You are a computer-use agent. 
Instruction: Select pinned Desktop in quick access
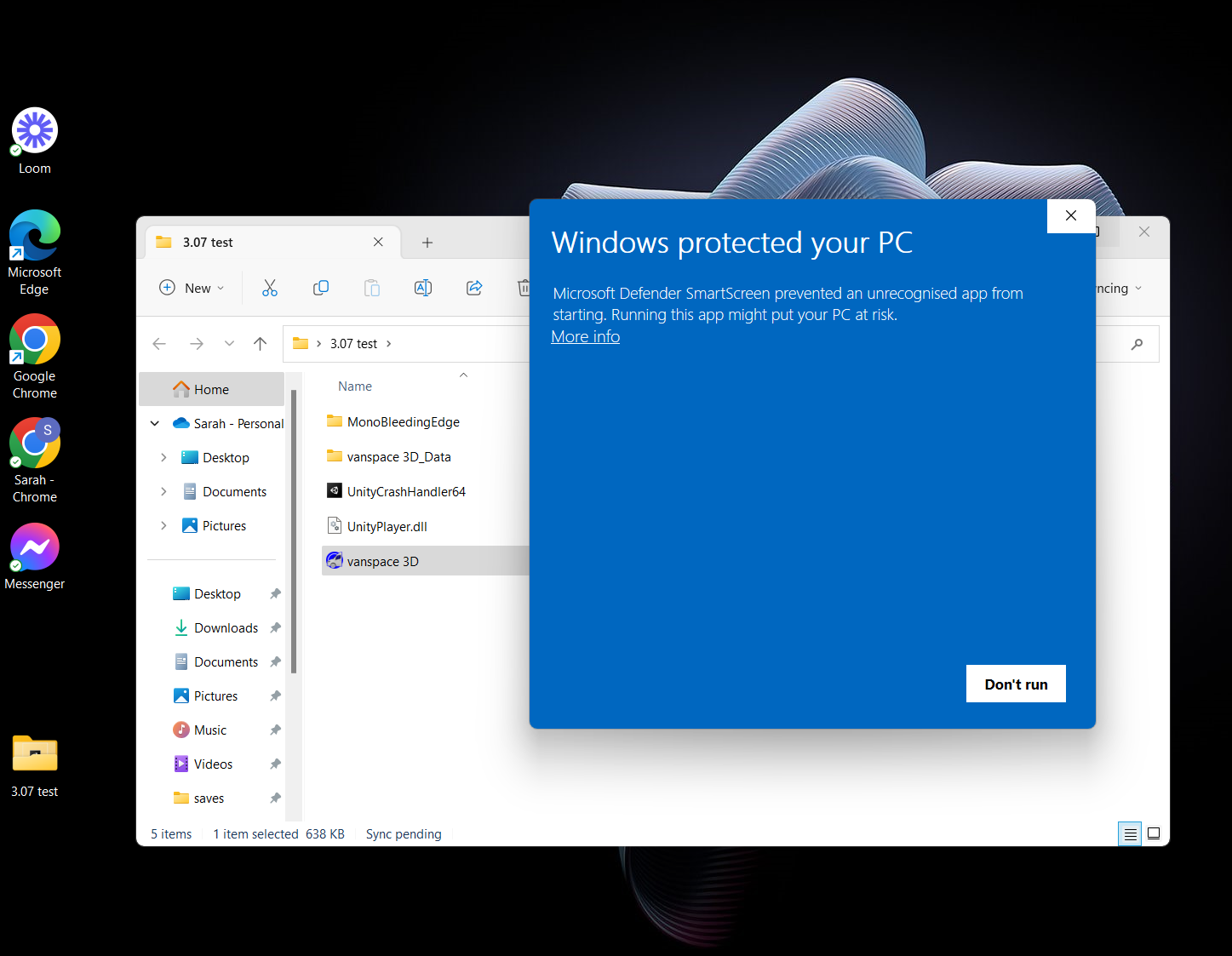coord(217,593)
